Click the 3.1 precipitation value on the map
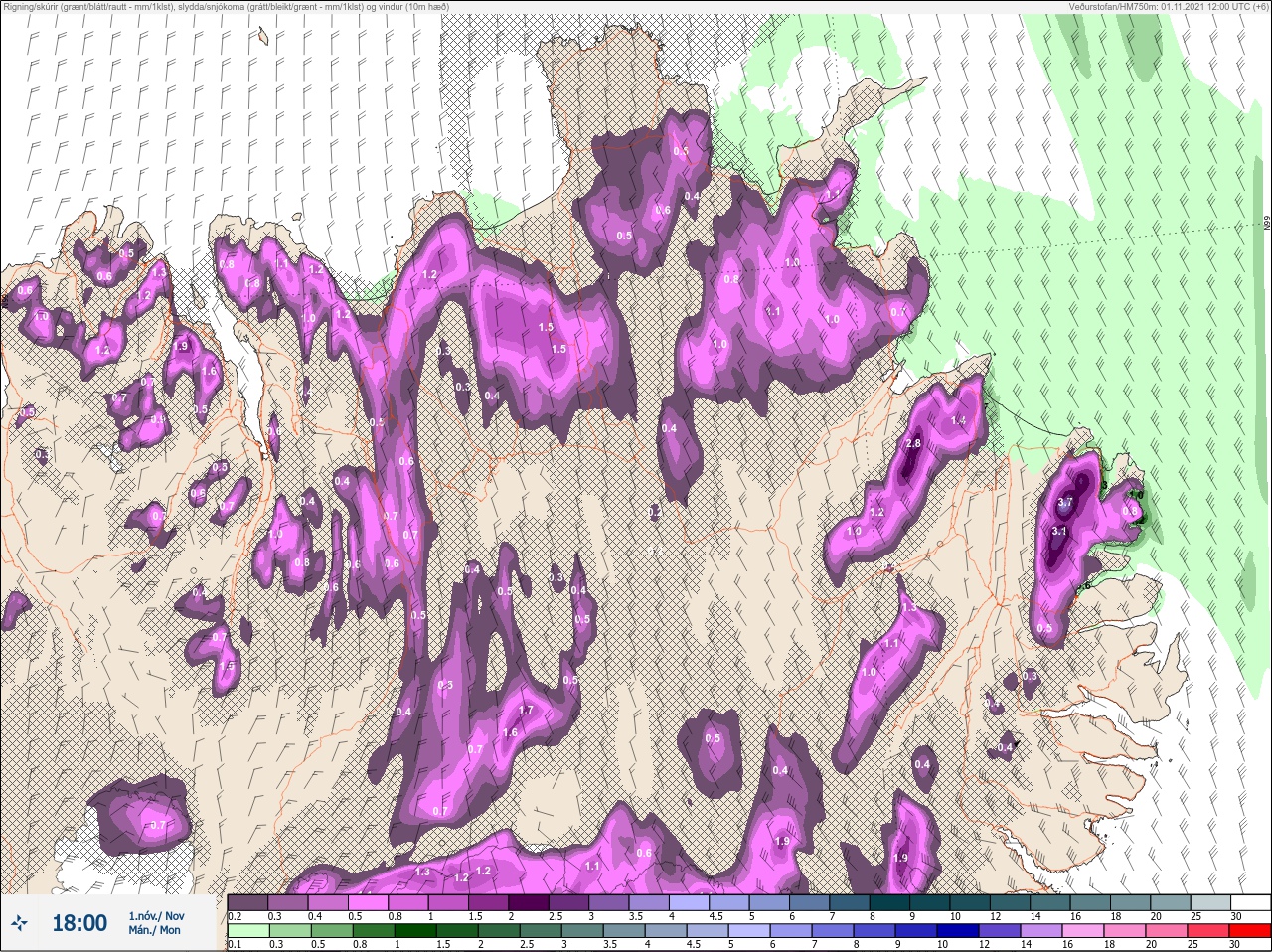Screen dimensions: 1272x952 [1058, 531]
